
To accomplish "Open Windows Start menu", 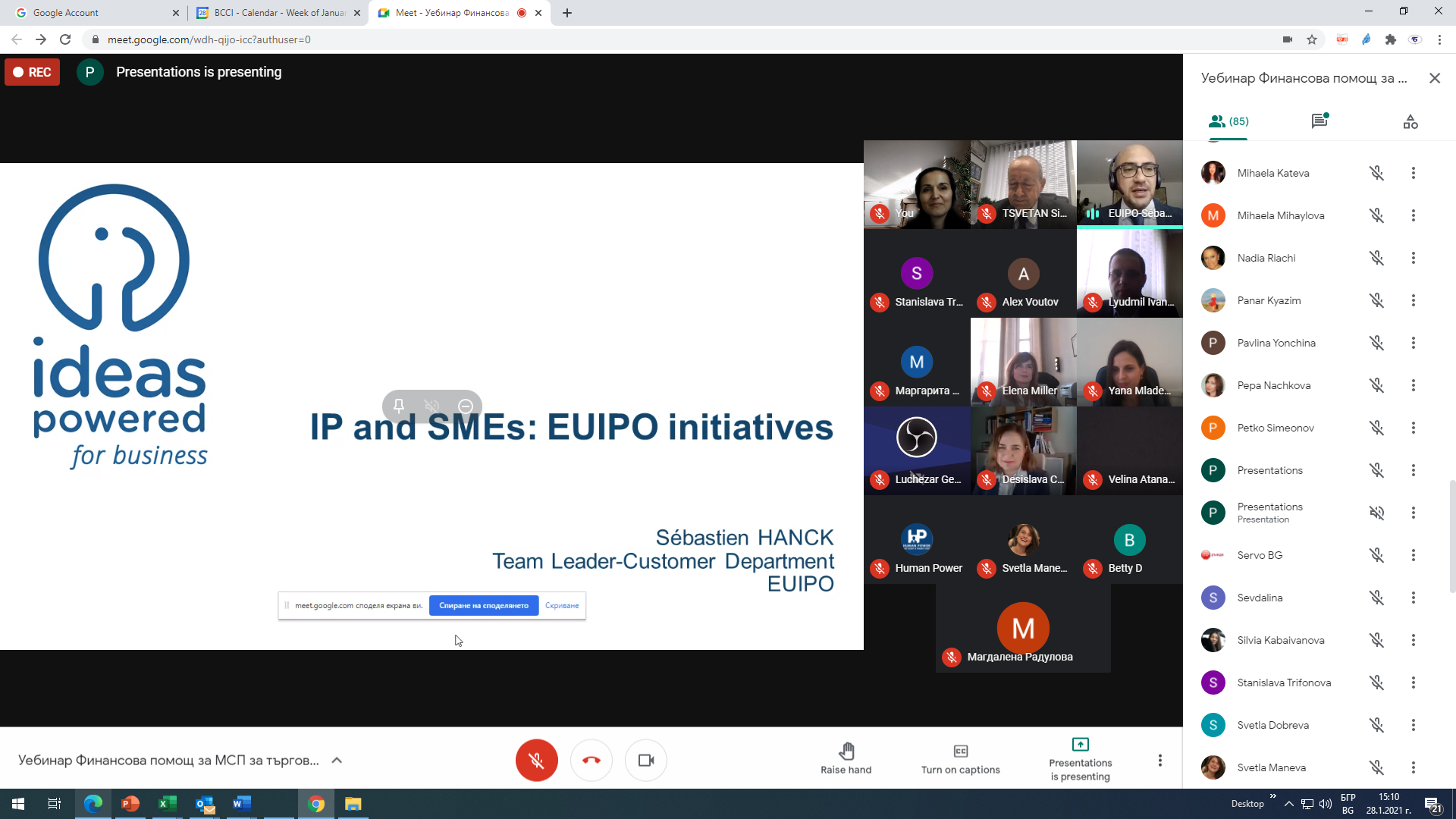I will point(18,804).
